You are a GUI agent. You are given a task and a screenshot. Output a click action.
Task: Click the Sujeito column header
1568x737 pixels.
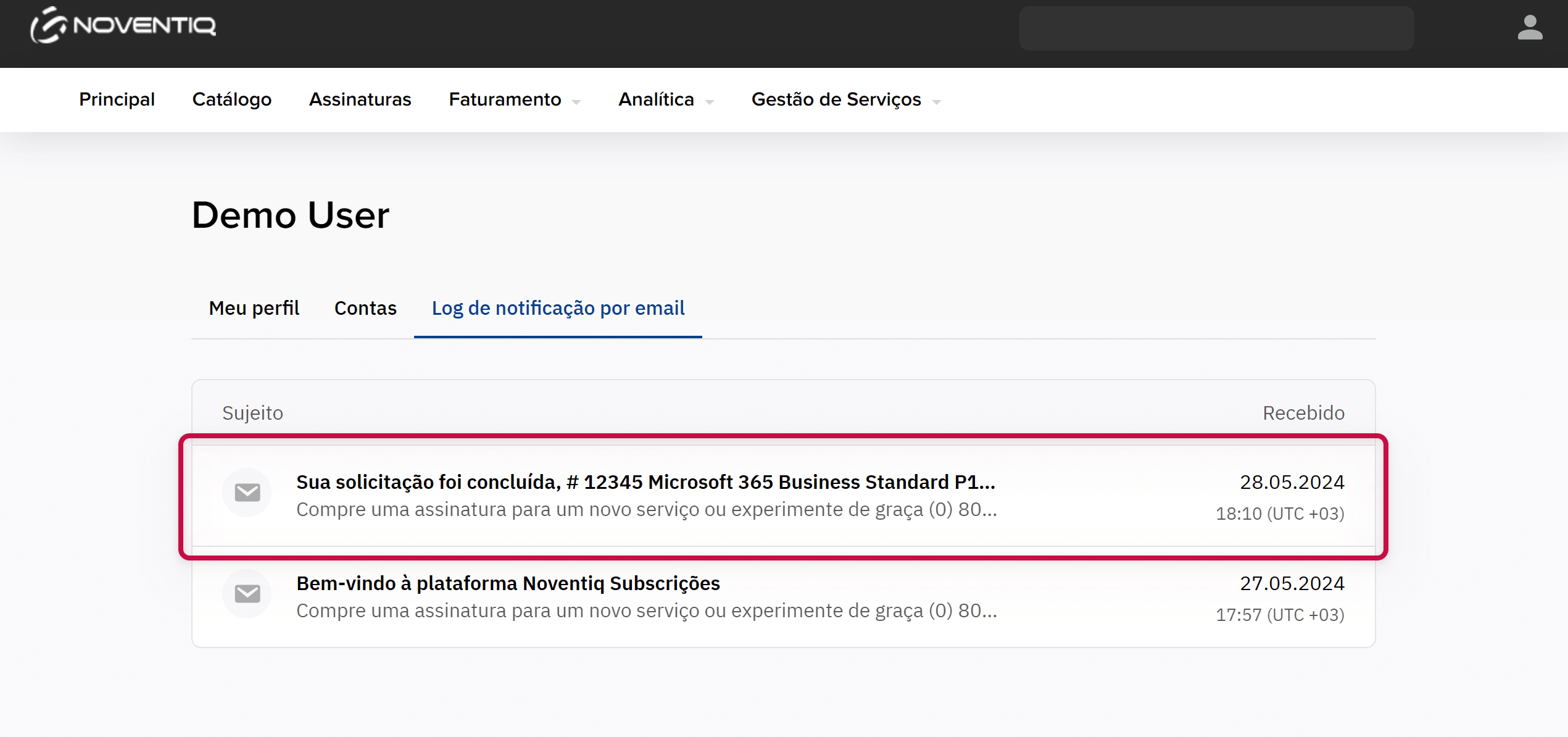(x=252, y=413)
